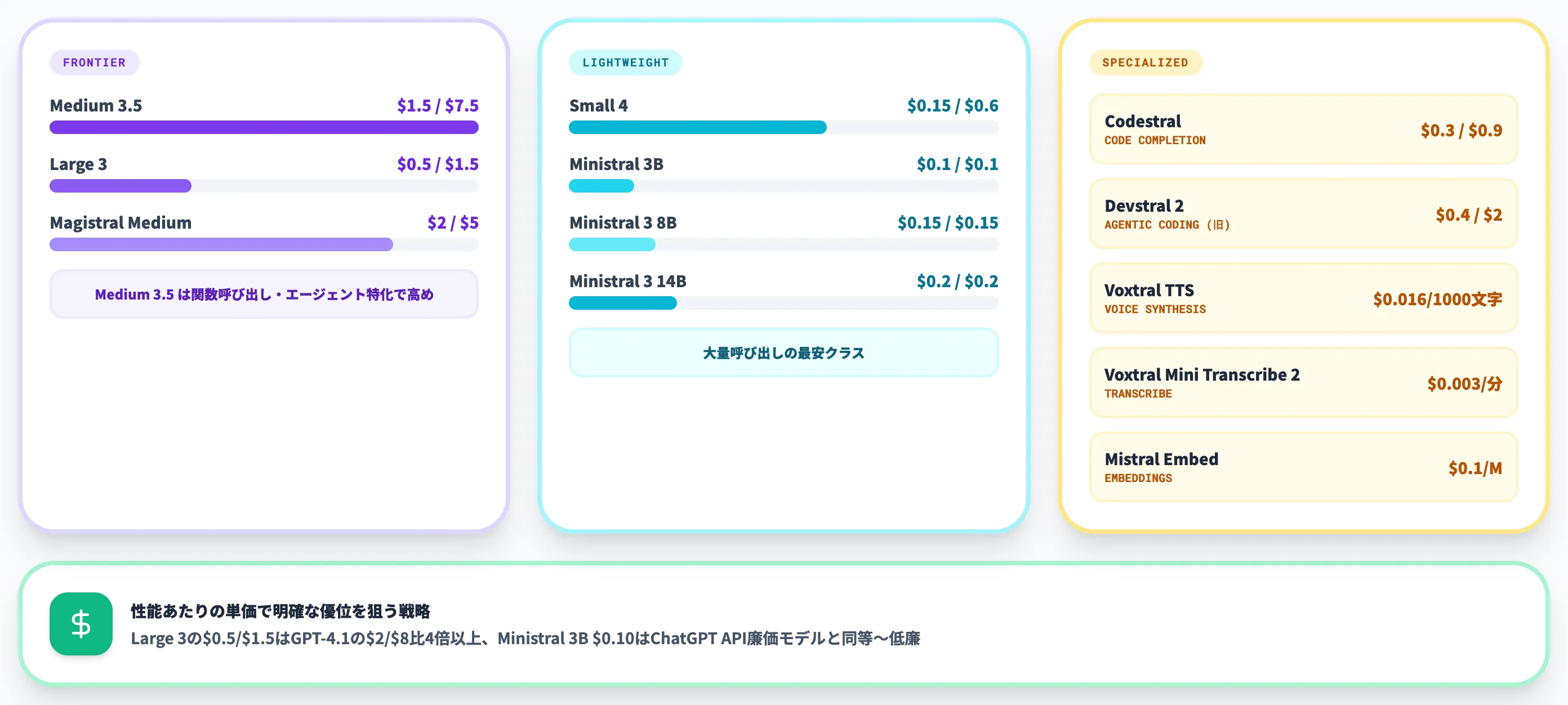Click the $0.2 / $0.2 price
1568x705 pixels.
[x=957, y=282]
